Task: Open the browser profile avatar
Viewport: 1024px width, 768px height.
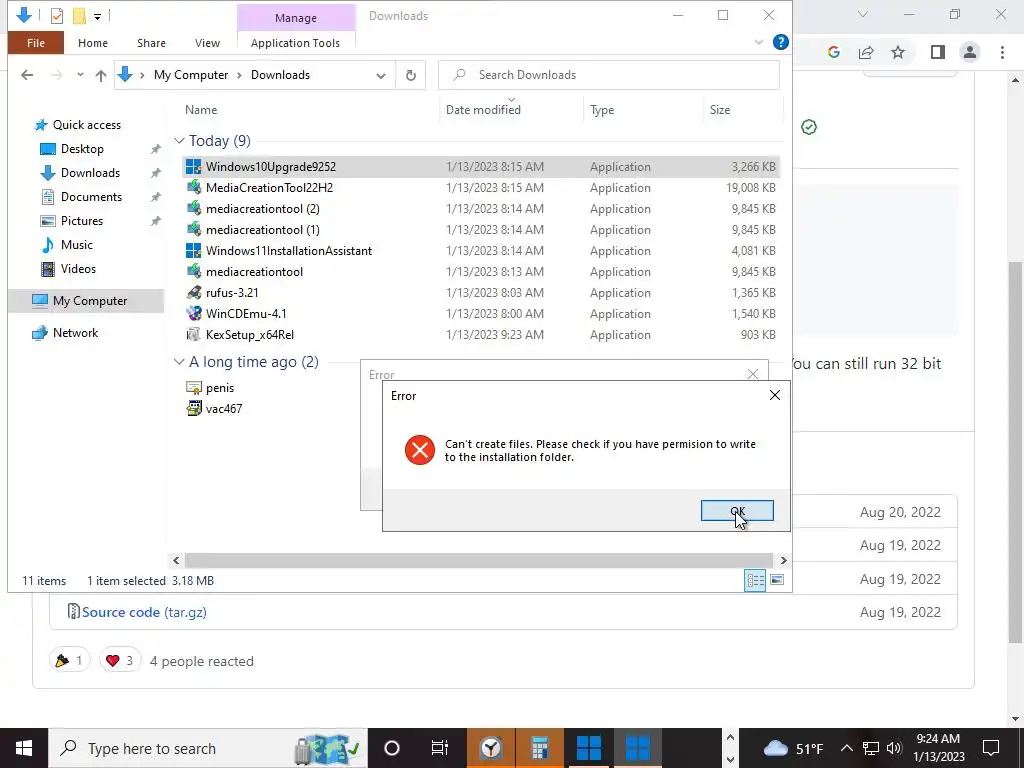Action: (x=970, y=52)
